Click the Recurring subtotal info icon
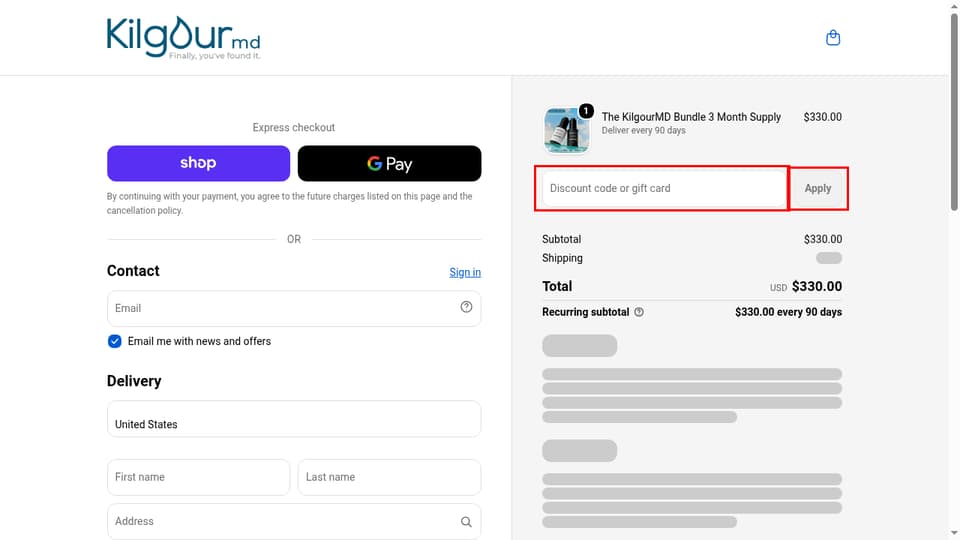This screenshot has width=960, height=540. click(x=639, y=312)
